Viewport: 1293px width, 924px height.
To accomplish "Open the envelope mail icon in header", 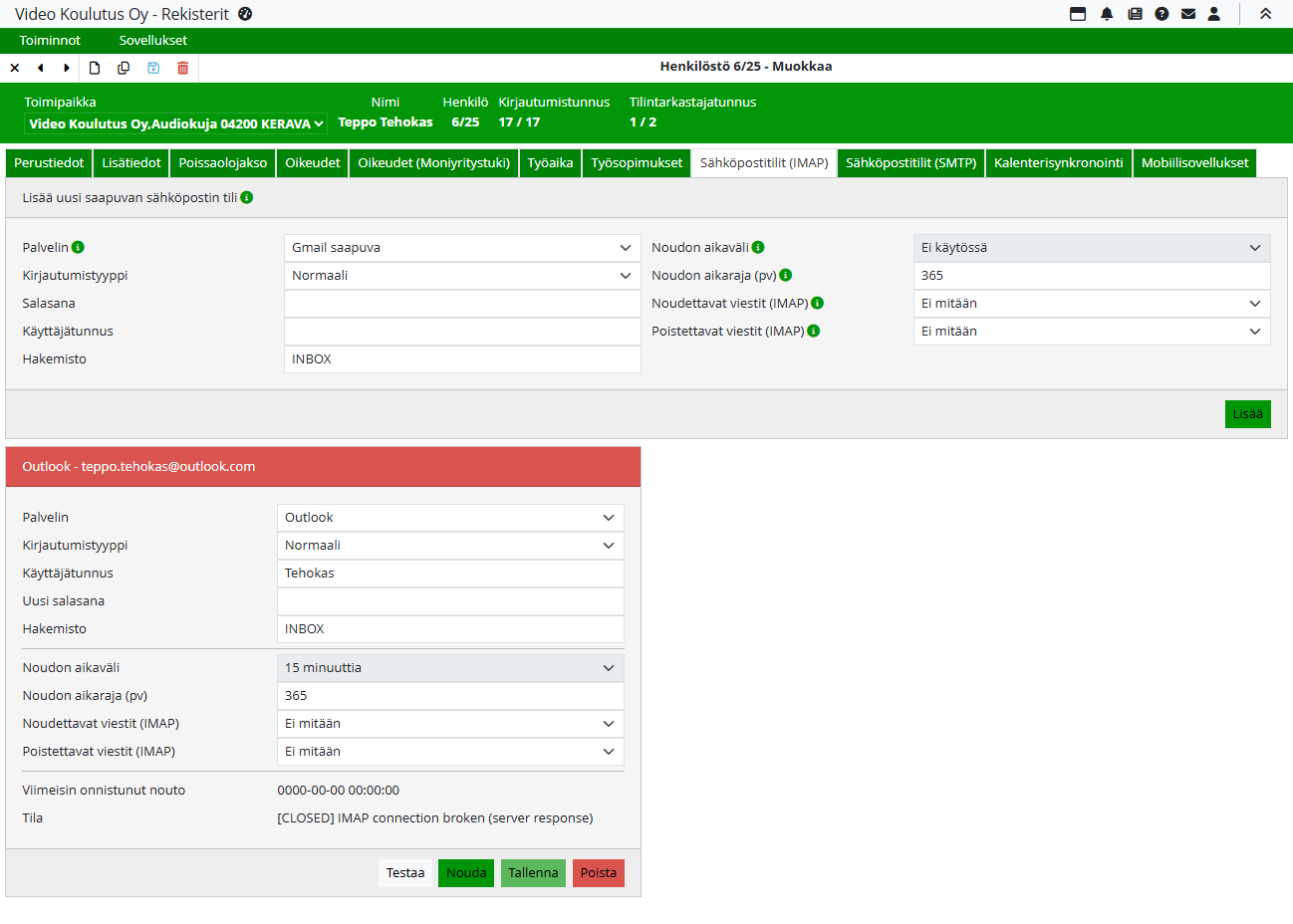I will click(x=1188, y=14).
